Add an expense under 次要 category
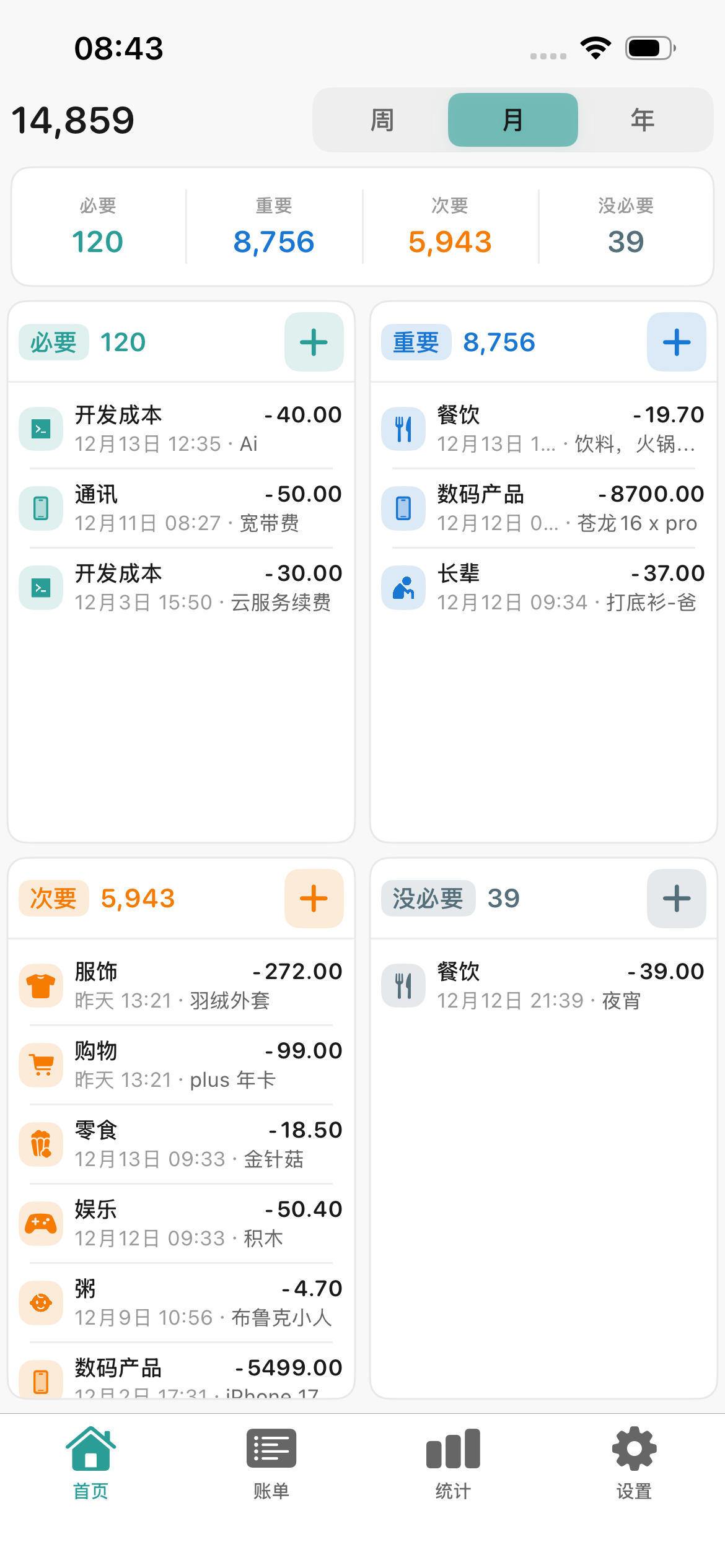The width and height of the screenshot is (725, 1568). (x=314, y=899)
